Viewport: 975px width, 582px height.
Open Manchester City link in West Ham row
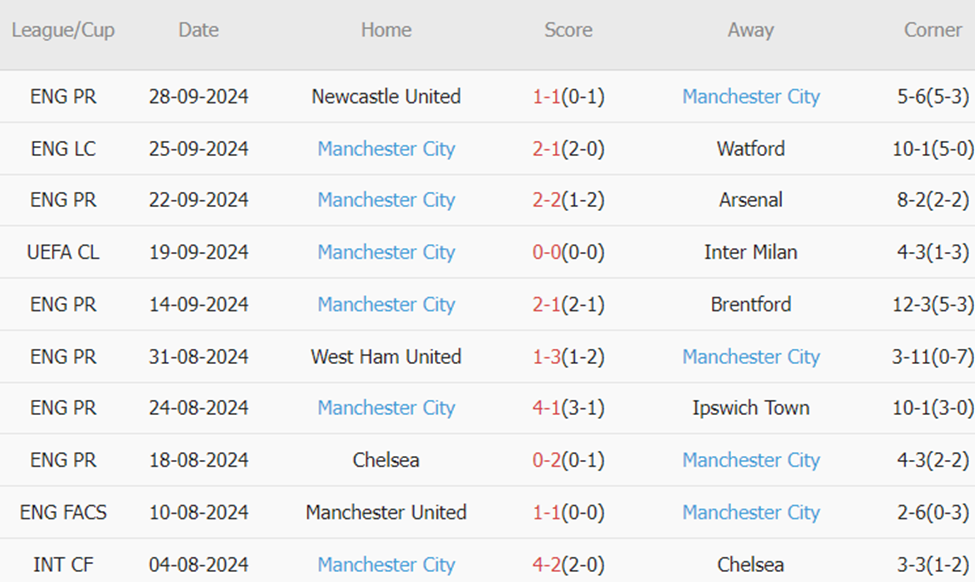point(751,357)
